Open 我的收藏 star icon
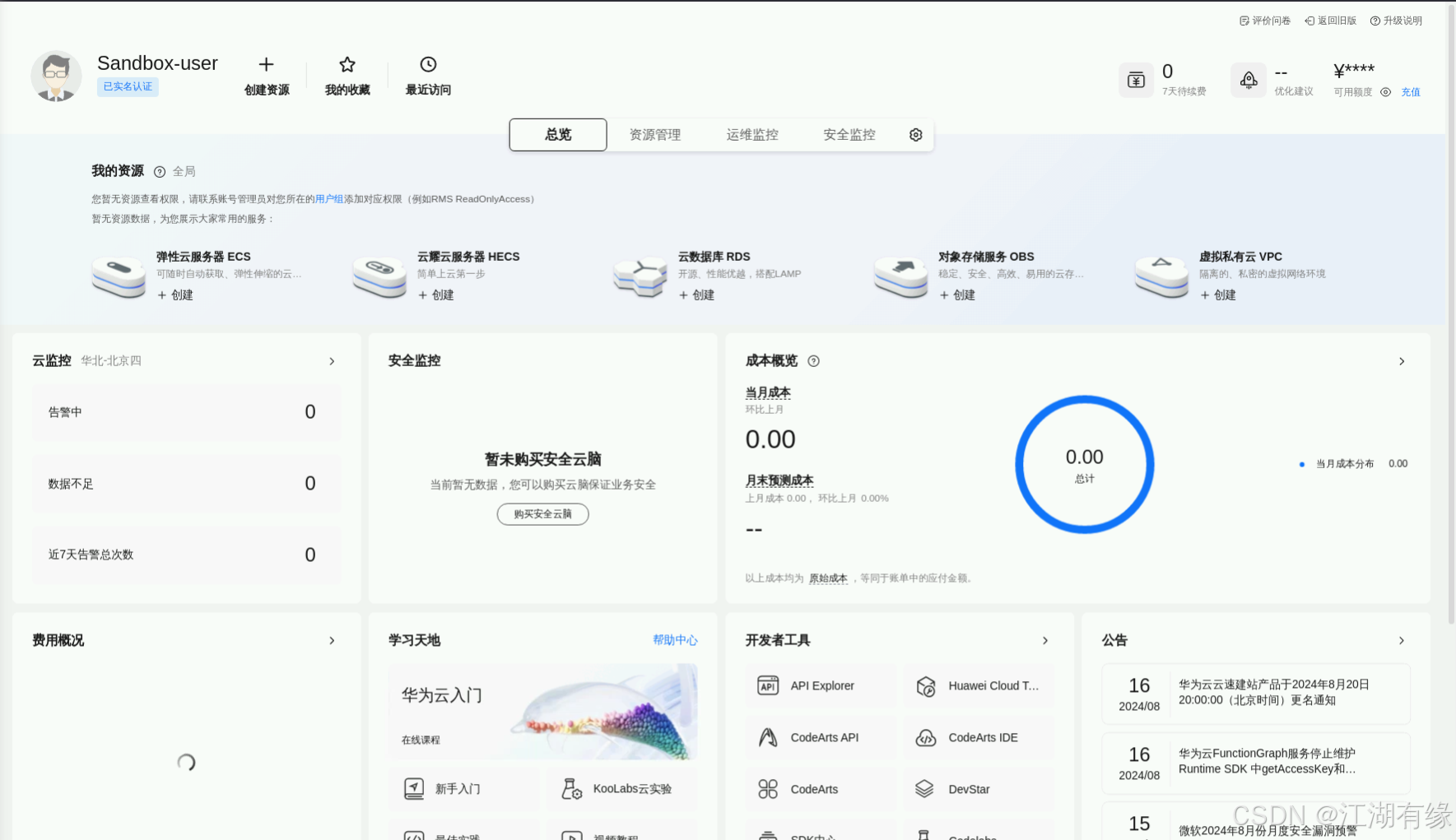Image resolution: width=1456 pixels, height=840 pixels. click(x=347, y=64)
